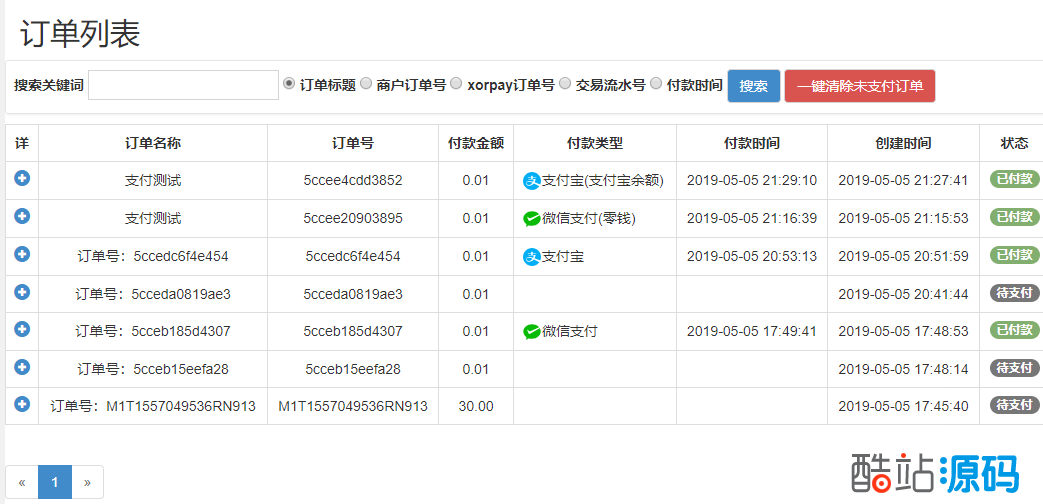Select the 订单标题 radio button
1043x504 pixels.
290,84
